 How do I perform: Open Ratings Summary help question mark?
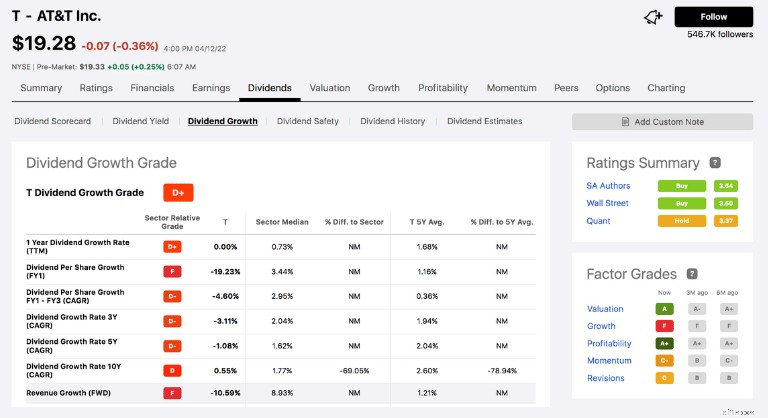click(x=715, y=163)
